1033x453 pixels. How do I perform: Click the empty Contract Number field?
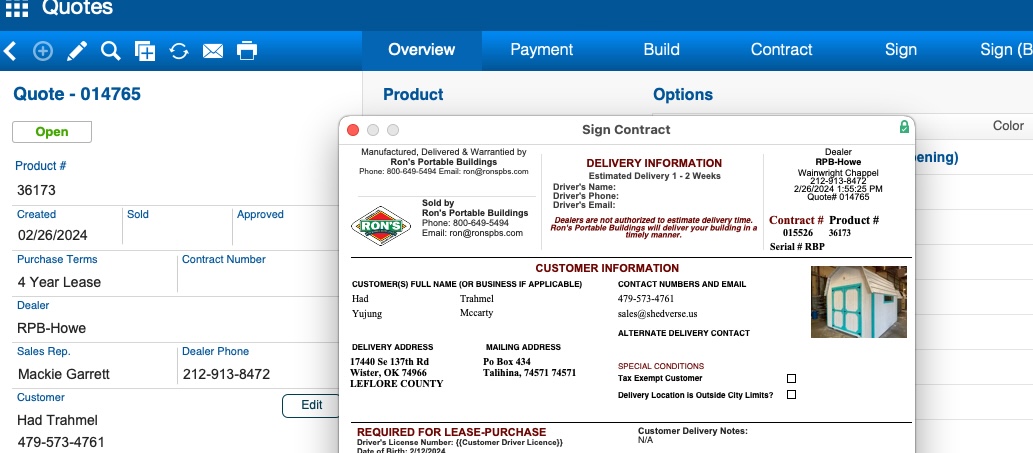click(x=260, y=282)
